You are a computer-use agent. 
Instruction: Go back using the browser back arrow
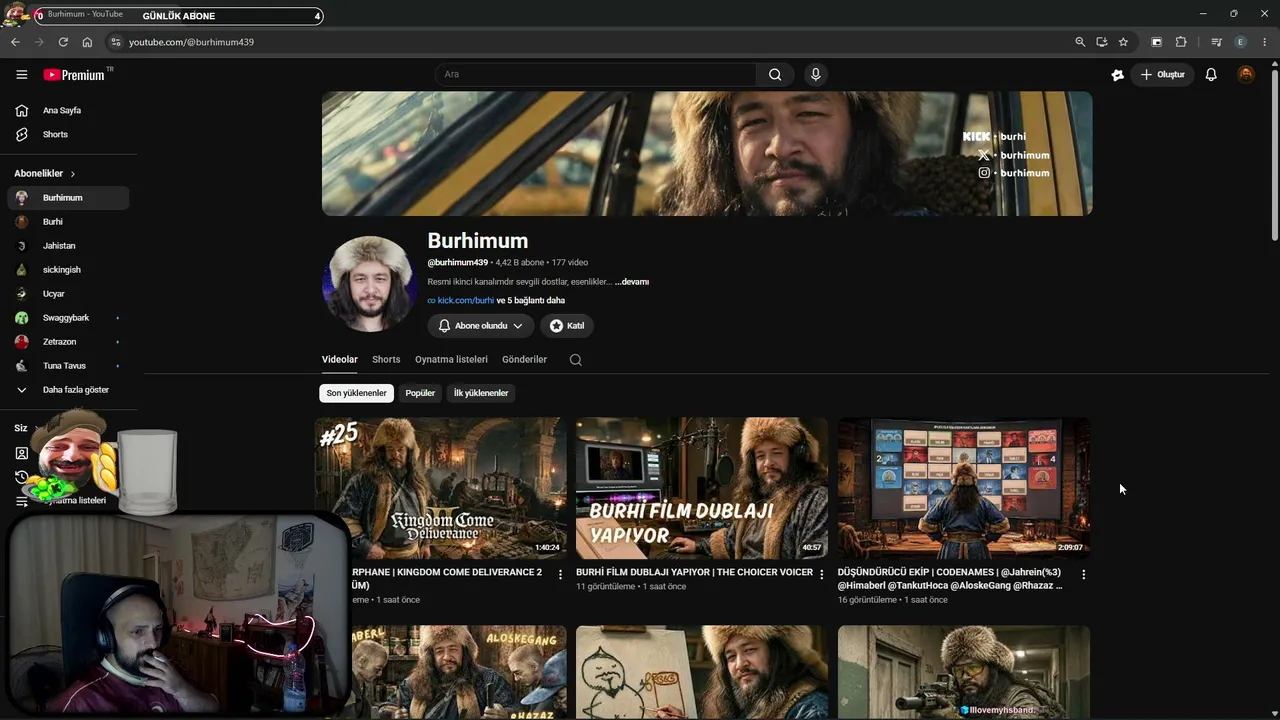[x=15, y=42]
